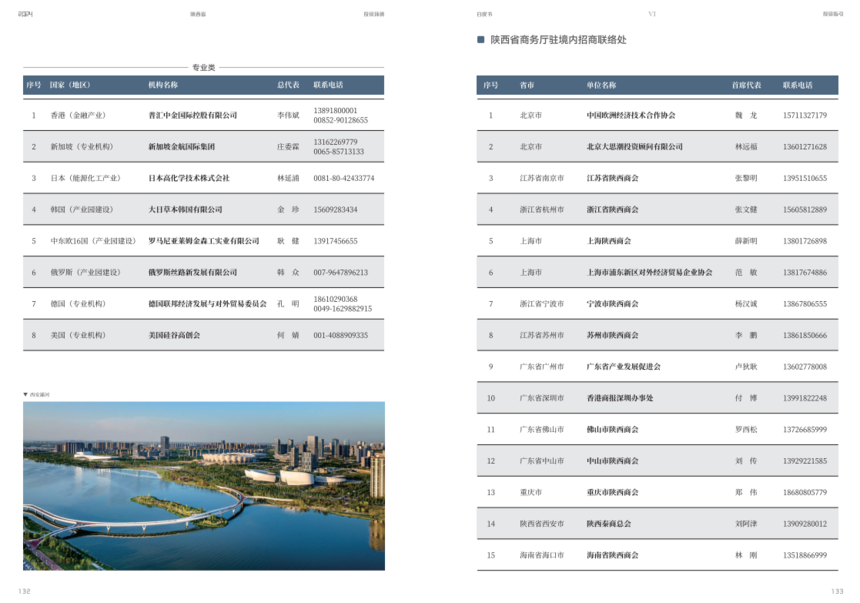
Task: Click the "陕西省西安市" cell
Action: pos(542,523)
